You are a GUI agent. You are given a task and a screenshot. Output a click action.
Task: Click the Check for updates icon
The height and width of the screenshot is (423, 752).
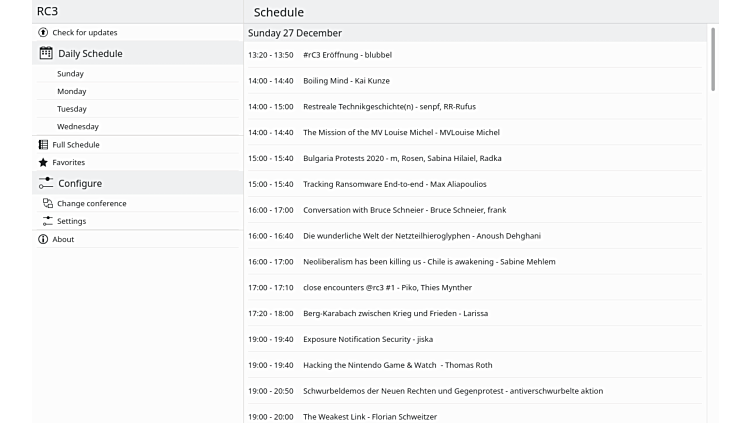pyautogui.click(x=43, y=33)
